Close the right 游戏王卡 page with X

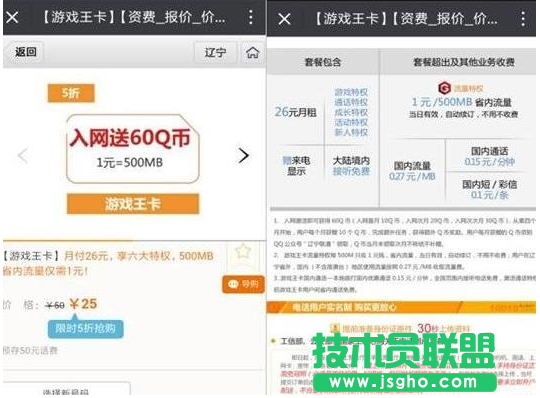pos(284,19)
